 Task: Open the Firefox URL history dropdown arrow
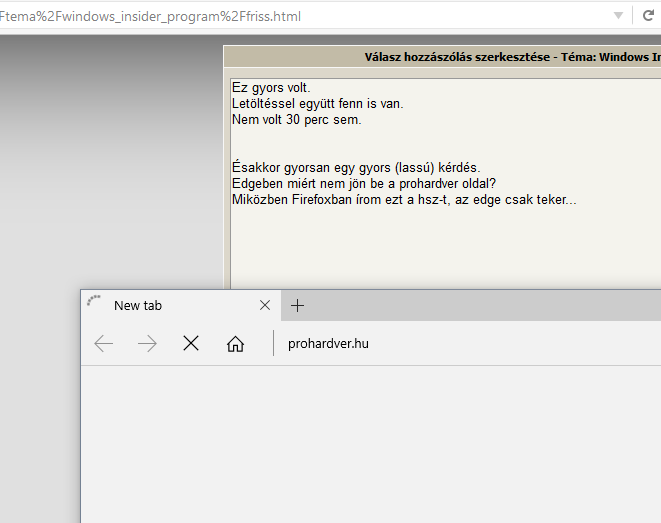tap(618, 16)
